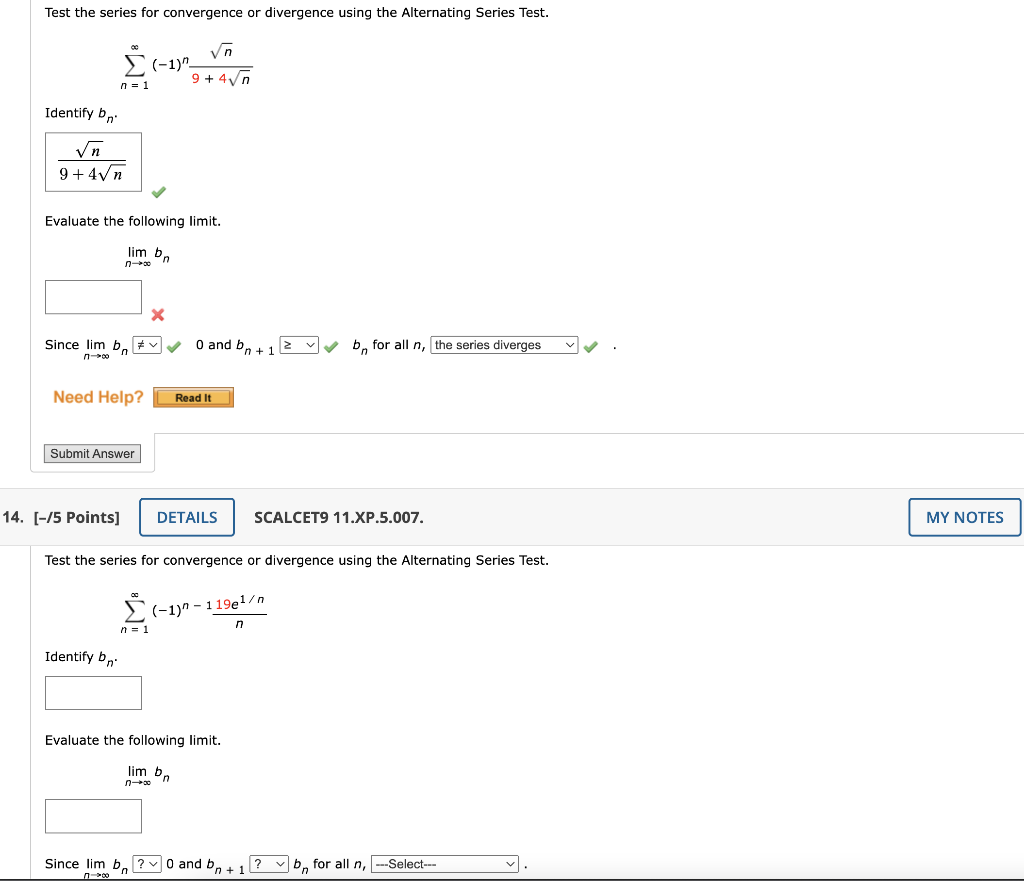The image size is (1024, 881).
Task: Click green checkmark after greater-or-equal dropdown
Action: click(x=331, y=347)
